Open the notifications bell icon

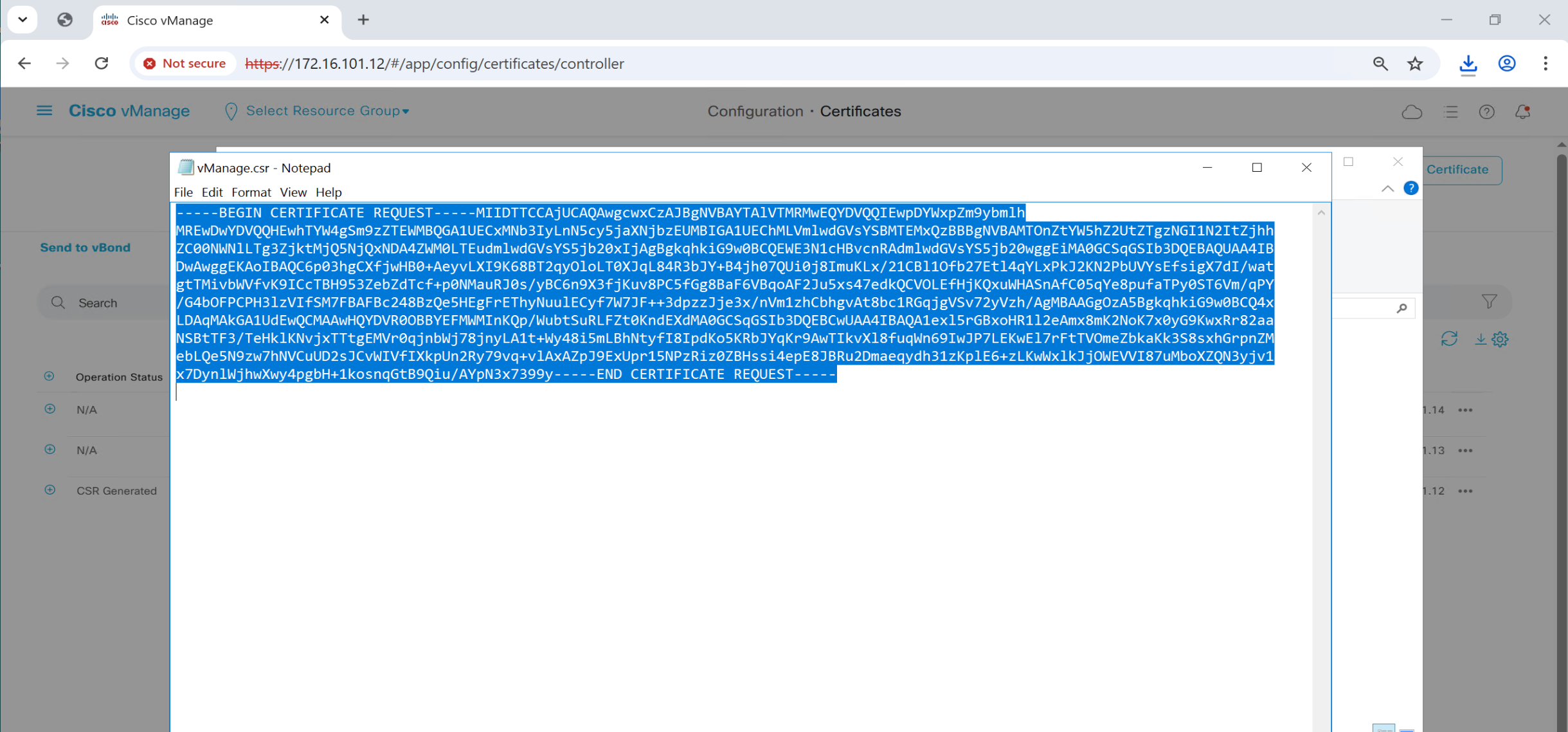(1522, 112)
